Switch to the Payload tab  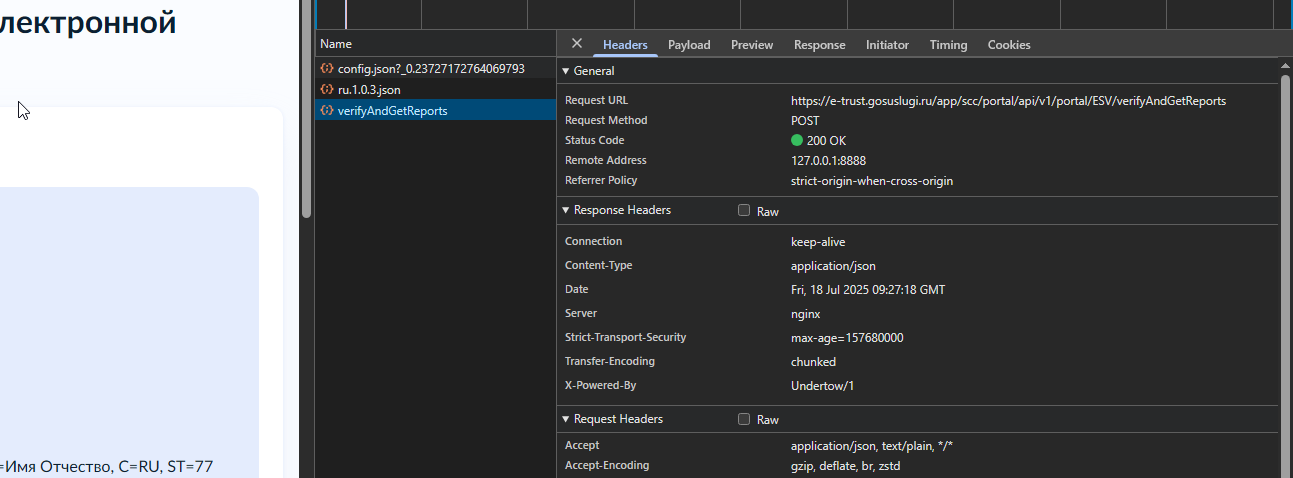(689, 45)
